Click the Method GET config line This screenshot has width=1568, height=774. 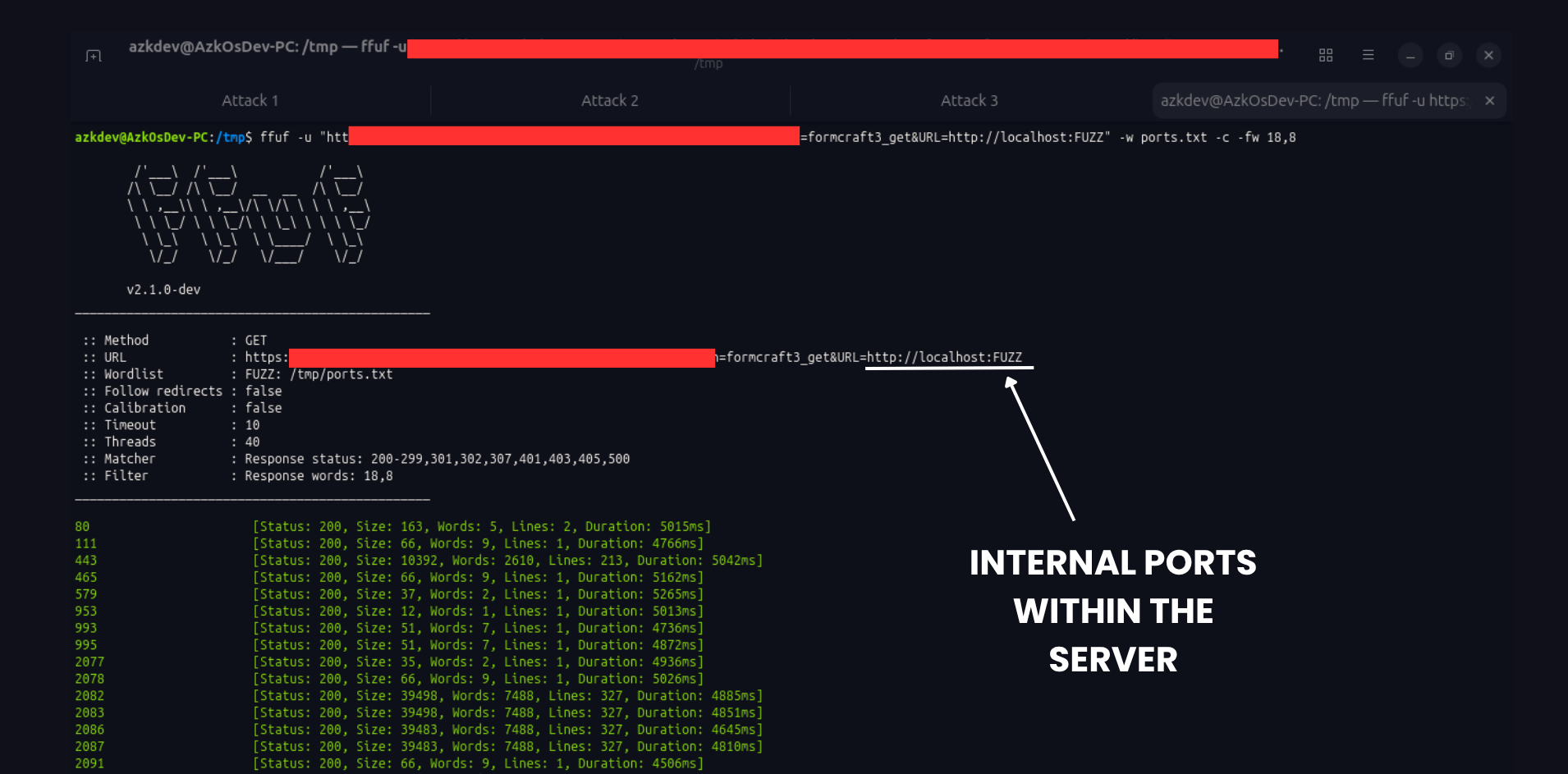point(175,341)
